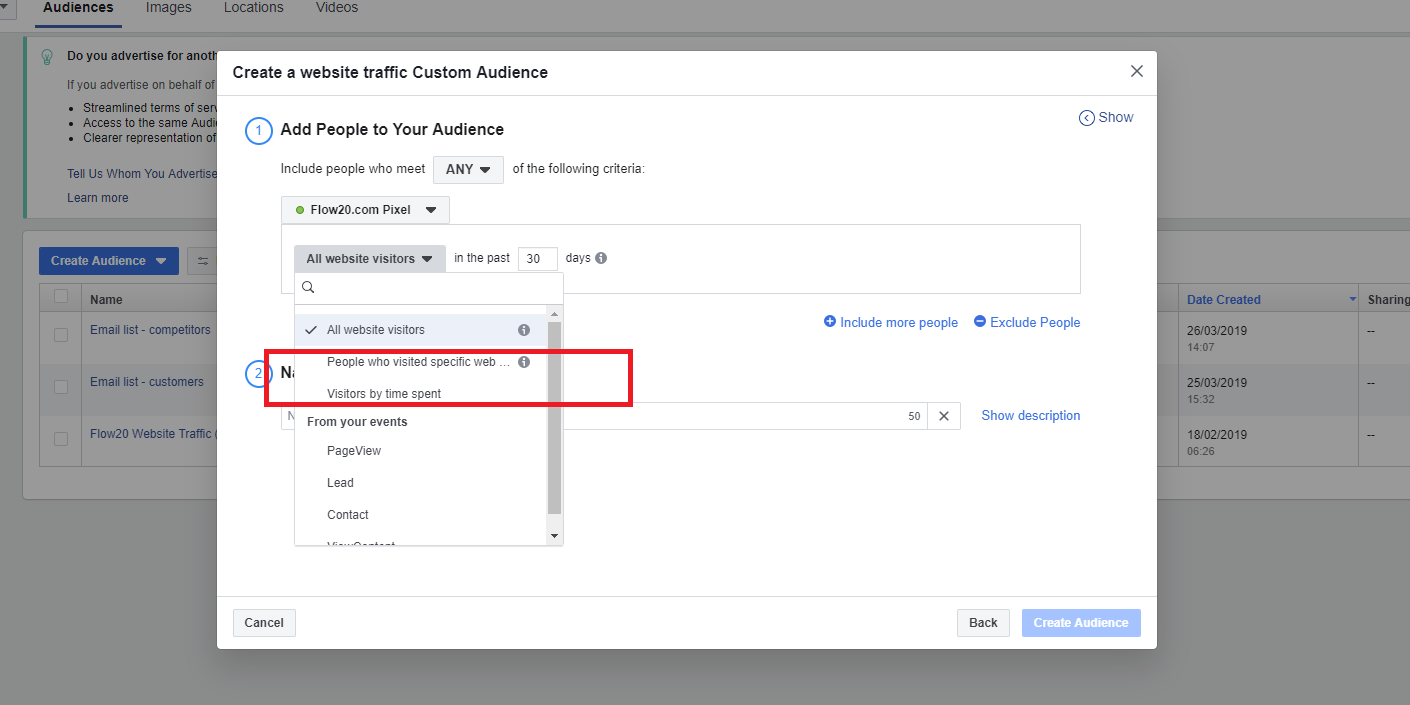Screen dimensions: 1410x705
Task: Toggle select-all checkbox in table header
Action: (x=61, y=297)
